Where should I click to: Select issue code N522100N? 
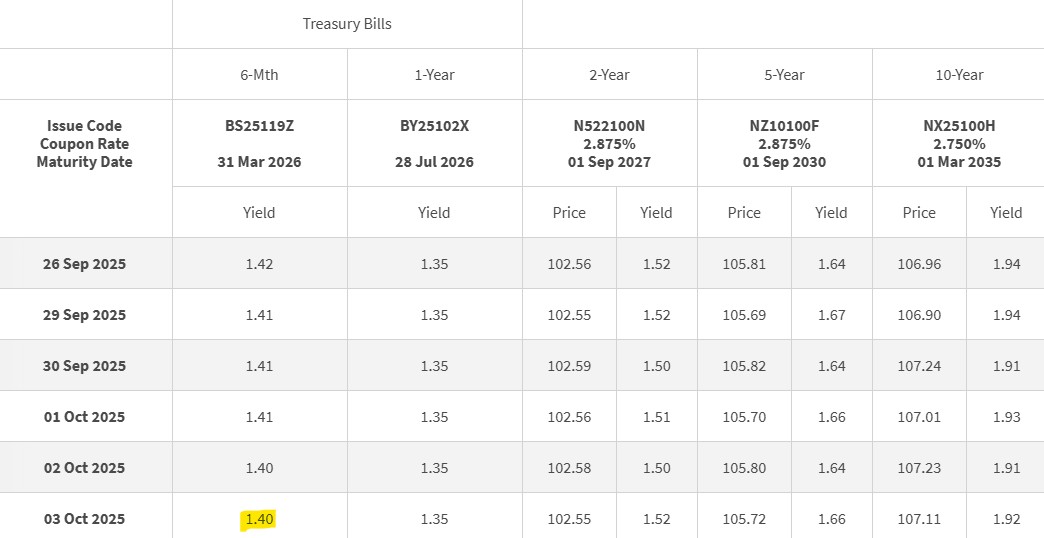tap(609, 126)
